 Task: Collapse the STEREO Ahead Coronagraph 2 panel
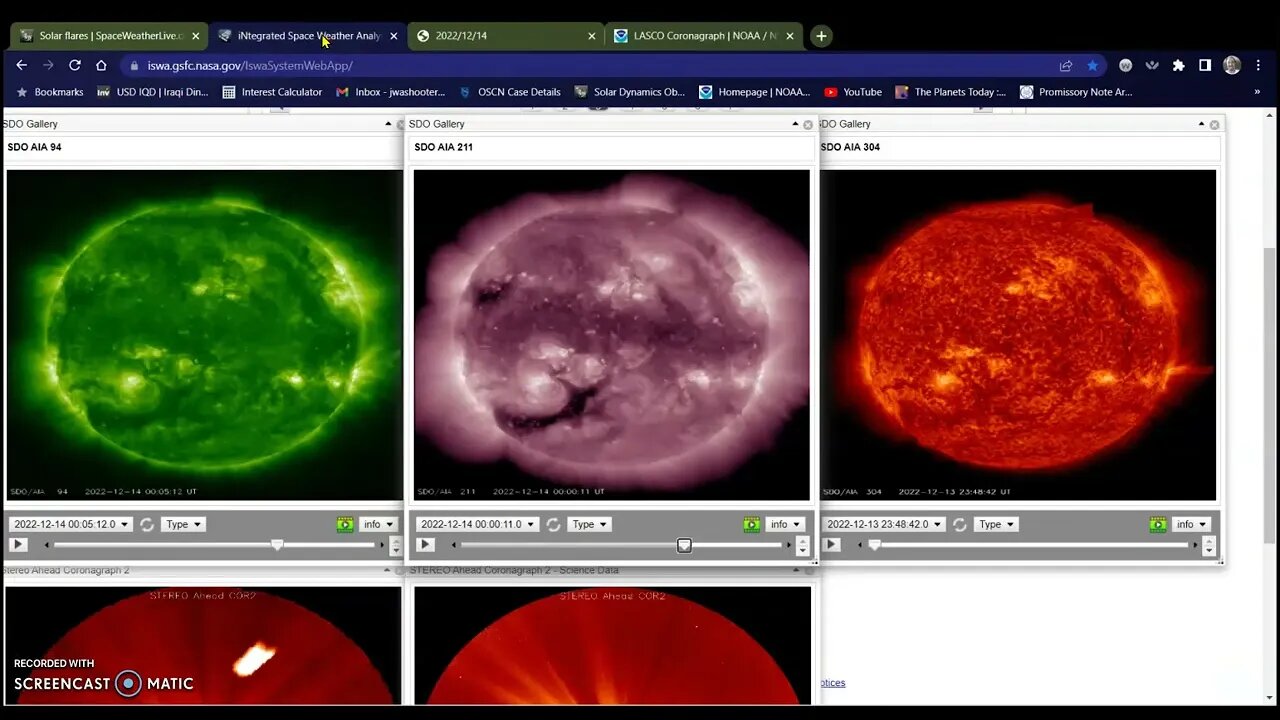(388, 570)
